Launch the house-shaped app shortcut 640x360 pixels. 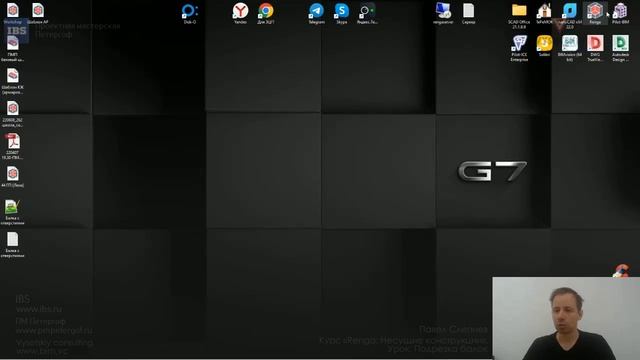click(544, 11)
